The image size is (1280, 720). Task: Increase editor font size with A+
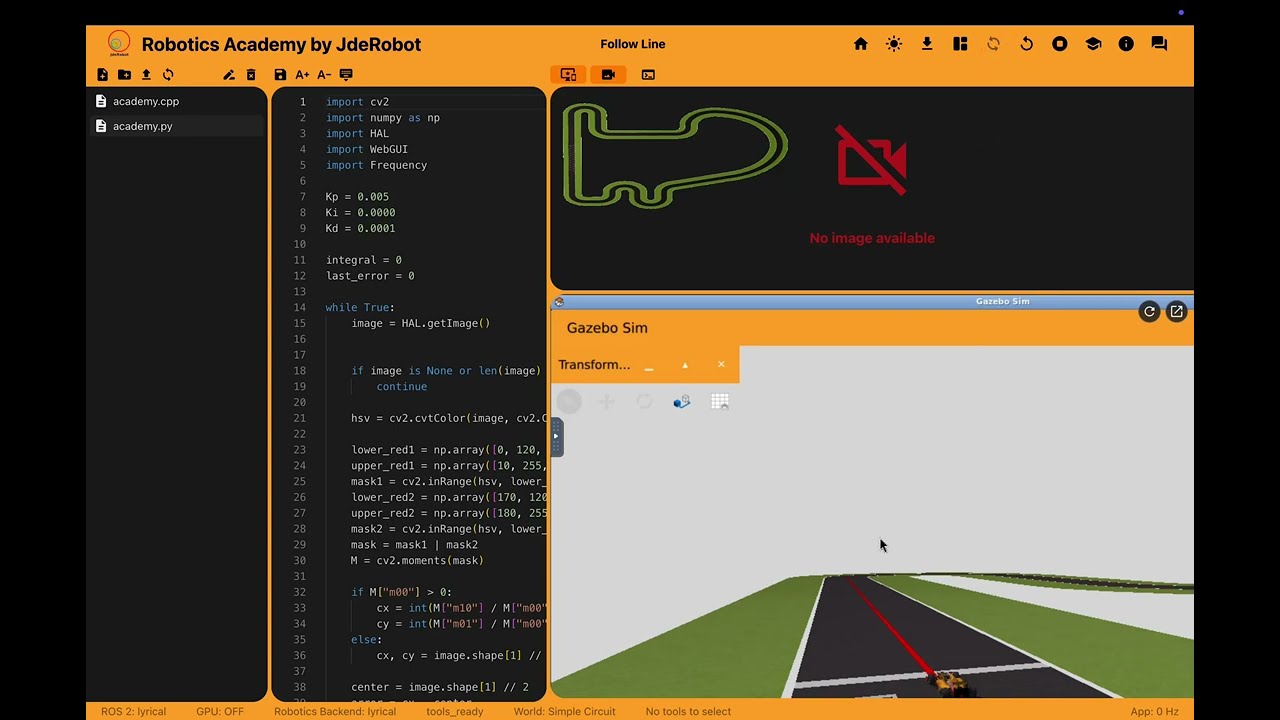pos(302,75)
